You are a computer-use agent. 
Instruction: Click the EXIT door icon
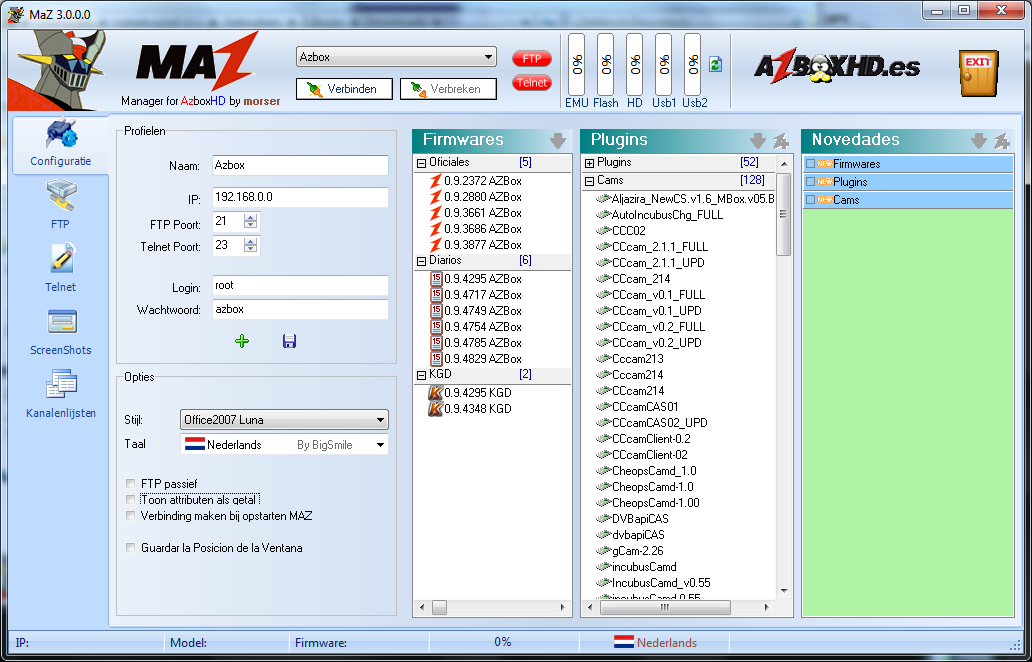coord(978,73)
